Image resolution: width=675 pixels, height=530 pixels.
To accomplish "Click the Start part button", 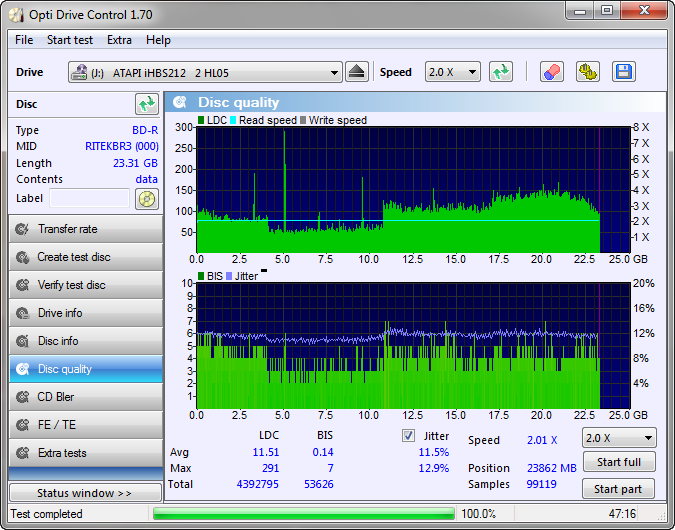I will (618, 489).
